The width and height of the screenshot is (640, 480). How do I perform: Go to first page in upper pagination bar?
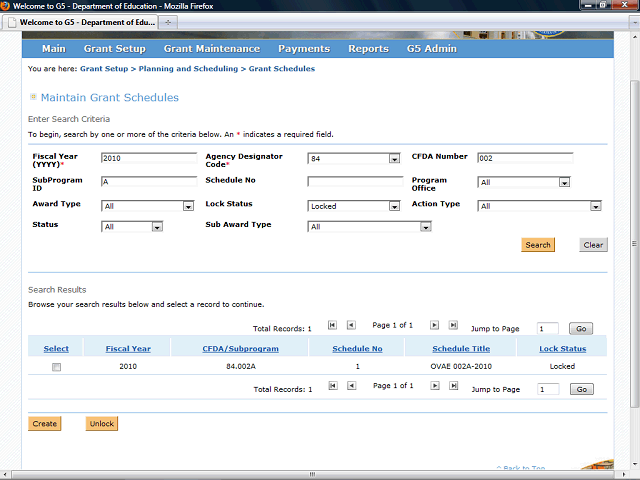[333, 325]
